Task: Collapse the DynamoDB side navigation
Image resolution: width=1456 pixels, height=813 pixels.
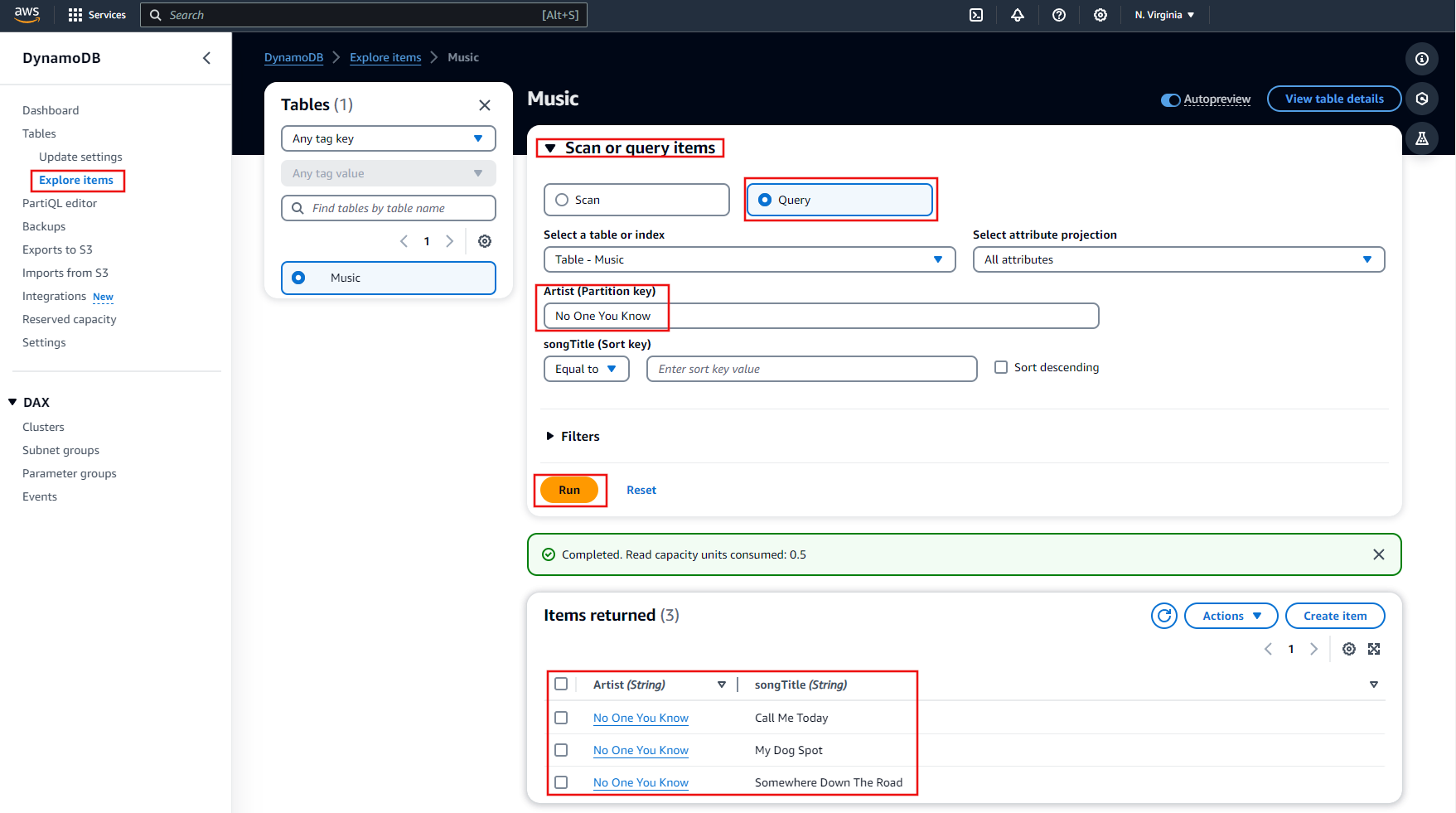Action: (x=206, y=58)
